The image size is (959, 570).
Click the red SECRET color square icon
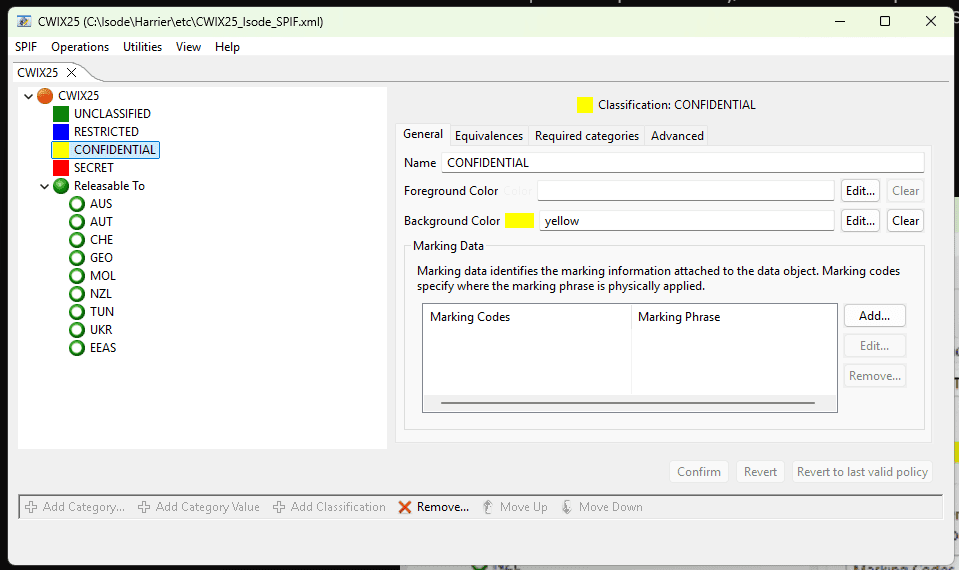coord(61,168)
